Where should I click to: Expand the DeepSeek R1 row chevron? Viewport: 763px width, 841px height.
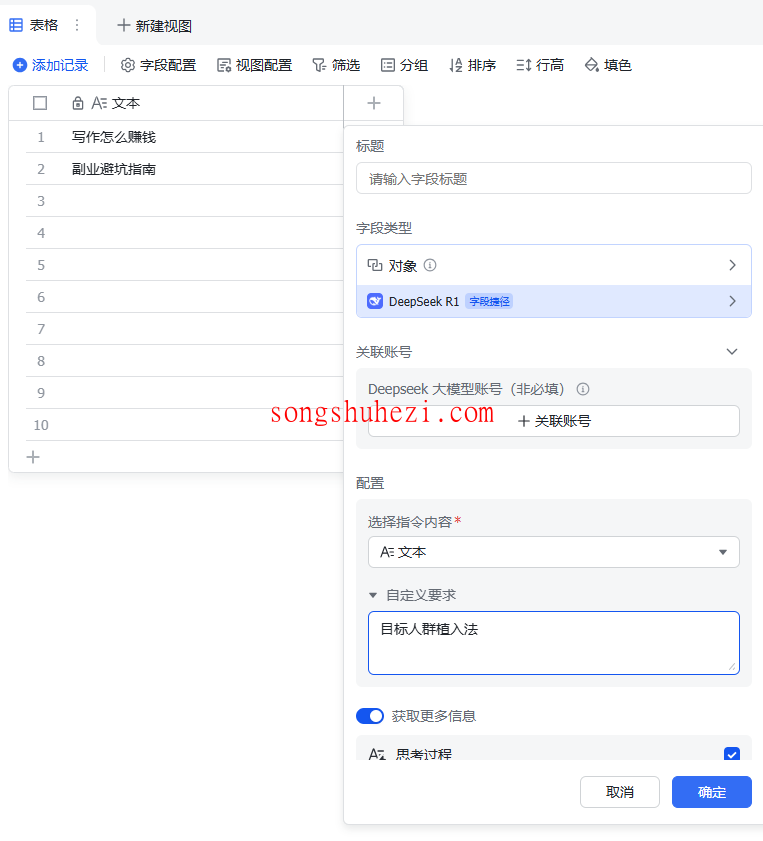732,301
